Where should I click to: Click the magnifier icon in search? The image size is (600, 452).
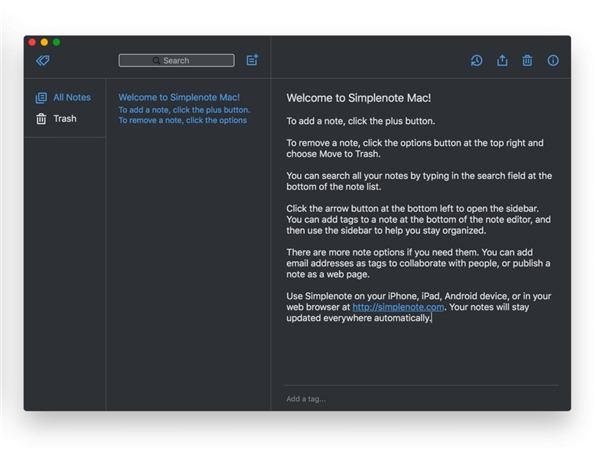[156, 60]
